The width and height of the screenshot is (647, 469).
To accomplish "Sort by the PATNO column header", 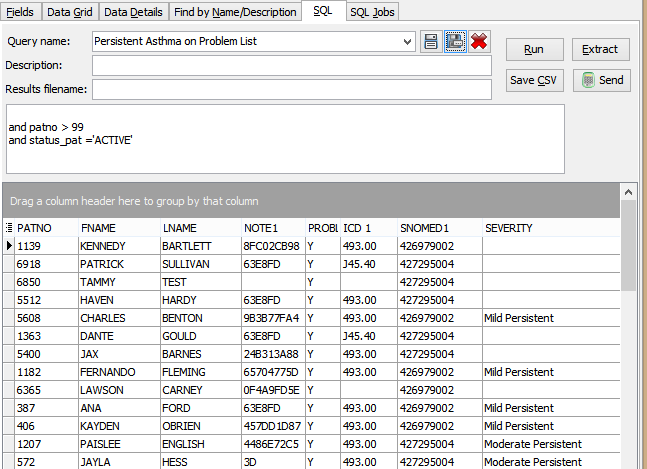I will pos(46,228).
